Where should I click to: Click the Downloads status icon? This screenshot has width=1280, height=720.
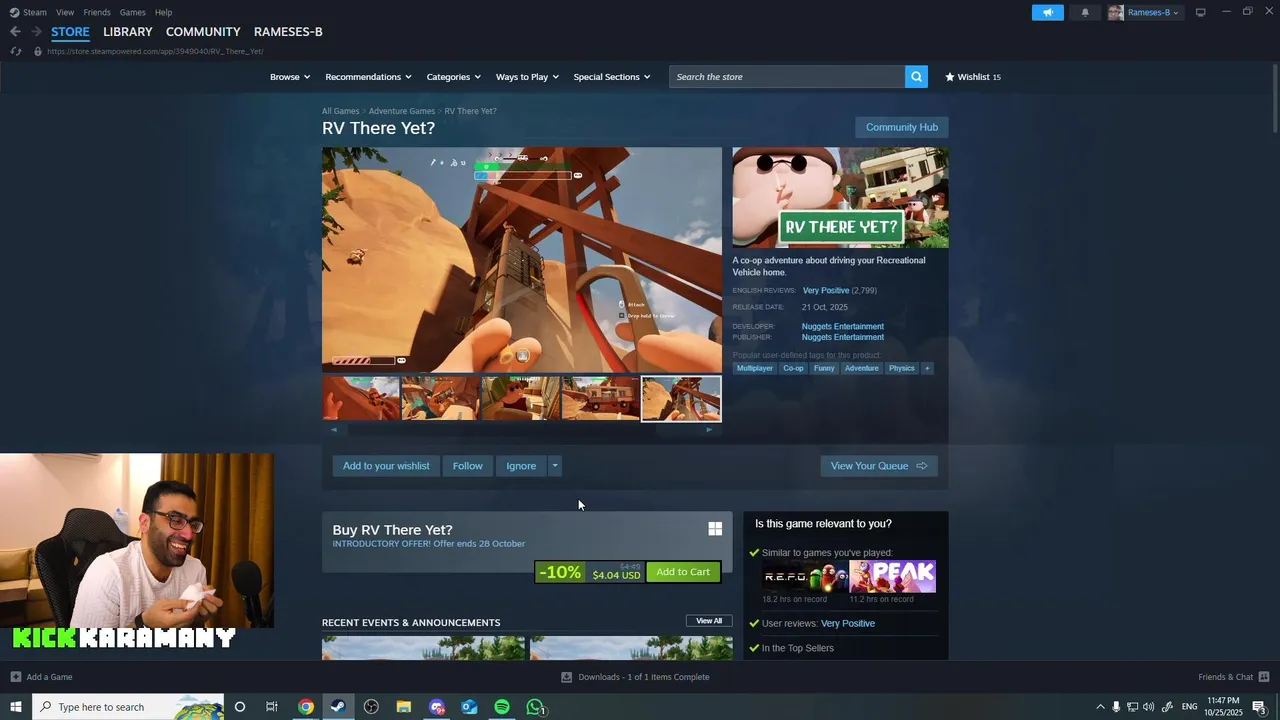(x=566, y=677)
